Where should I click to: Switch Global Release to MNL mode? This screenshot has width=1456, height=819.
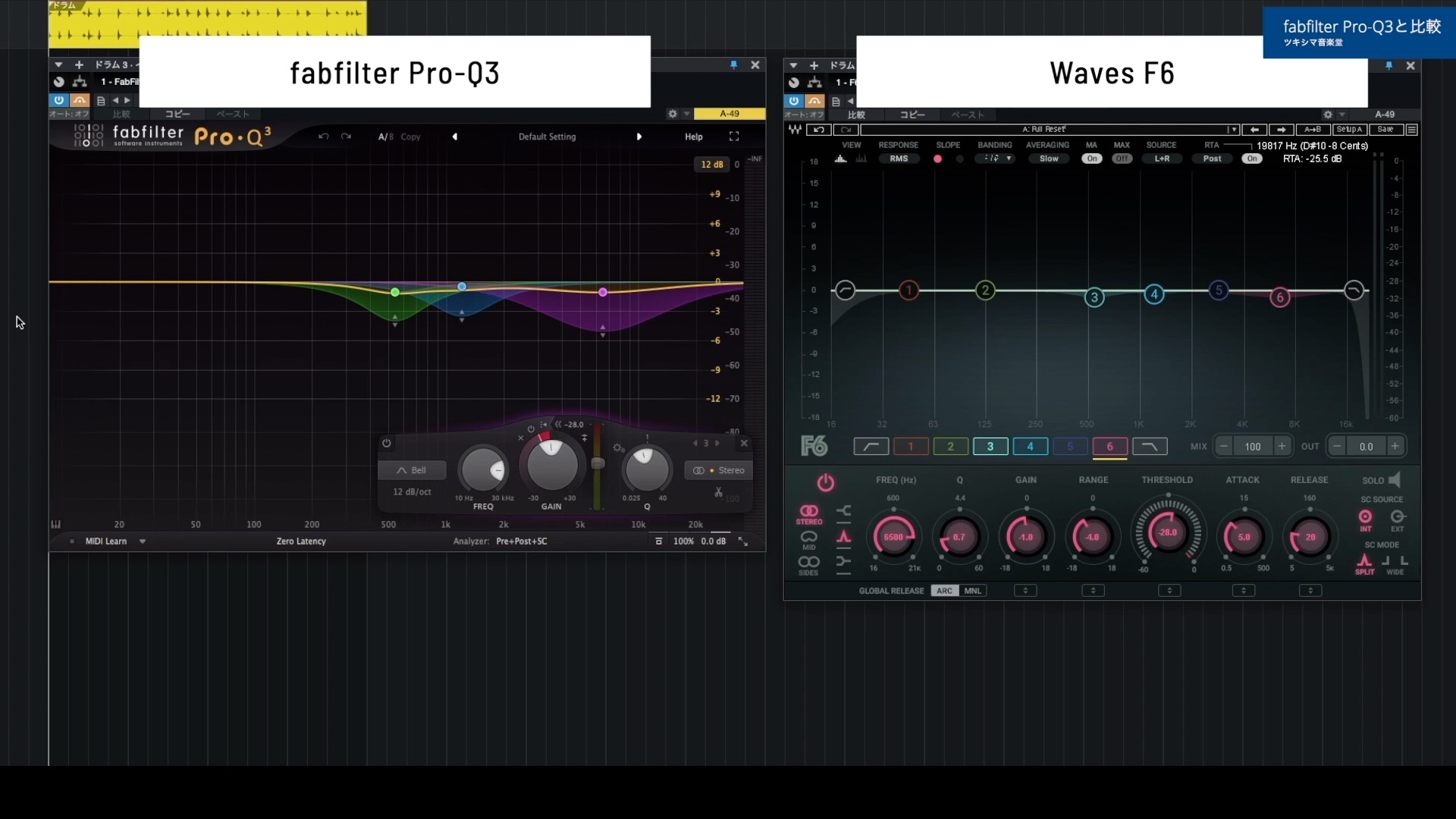coord(973,590)
